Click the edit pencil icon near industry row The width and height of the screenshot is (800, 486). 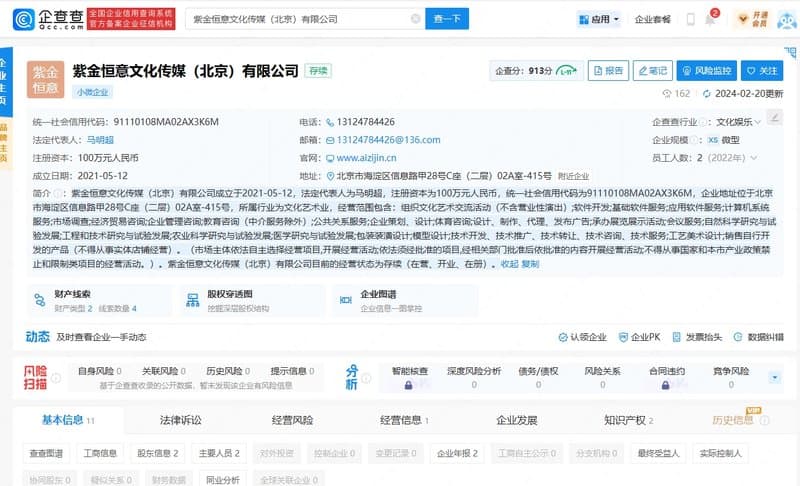coord(774,118)
